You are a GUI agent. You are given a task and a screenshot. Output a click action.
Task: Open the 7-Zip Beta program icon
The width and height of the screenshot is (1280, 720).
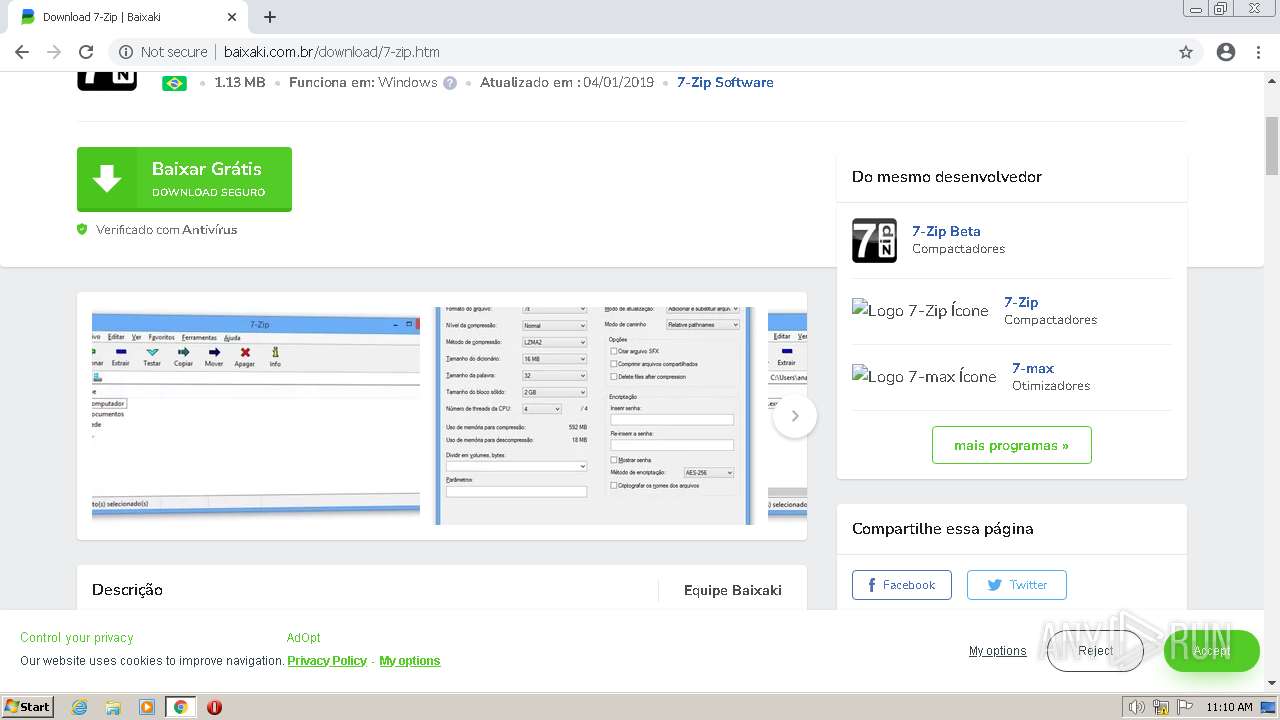coord(874,240)
